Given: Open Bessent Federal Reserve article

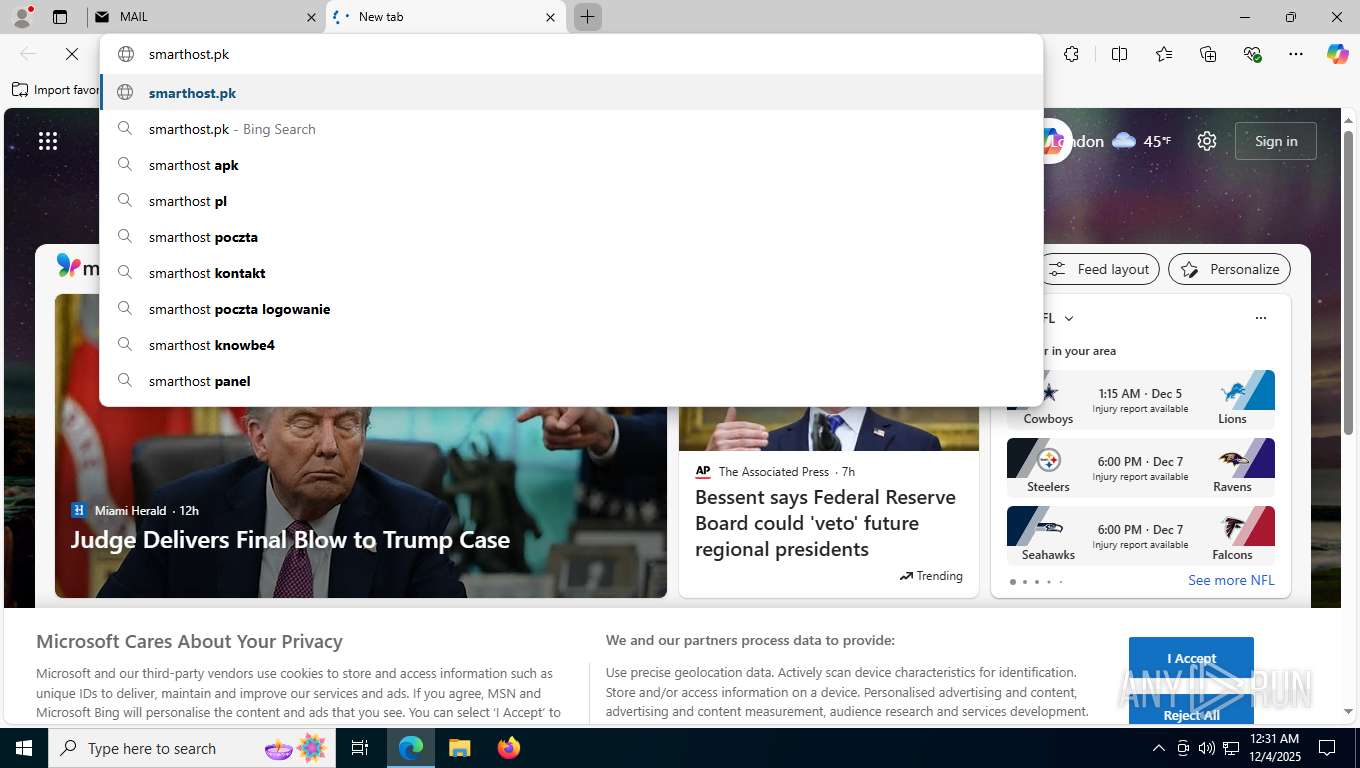Looking at the screenshot, I should click(826, 523).
